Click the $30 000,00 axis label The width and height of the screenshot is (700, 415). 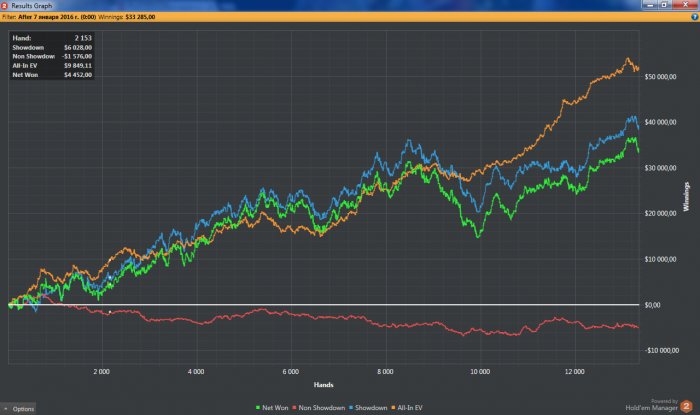[x=660, y=168]
